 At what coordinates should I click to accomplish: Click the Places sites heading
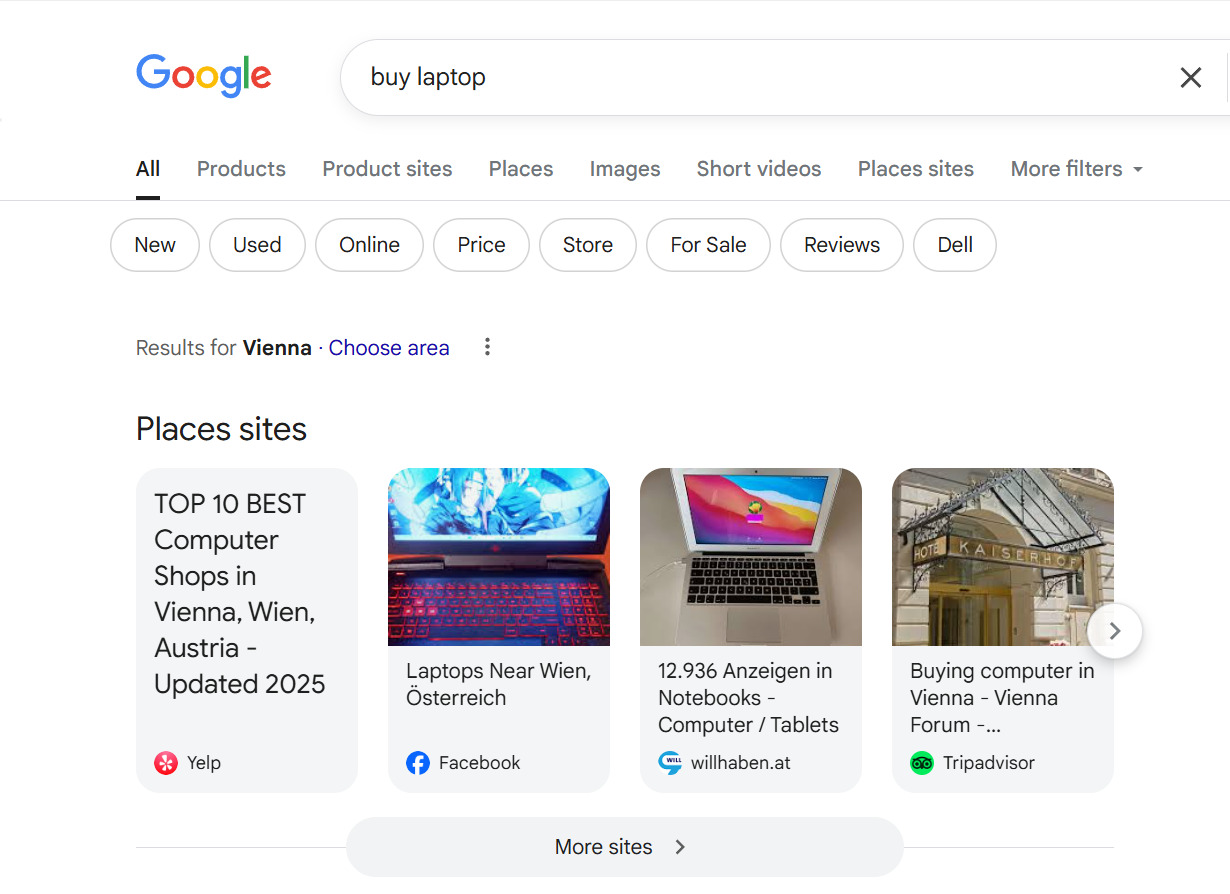coord(222,429)
